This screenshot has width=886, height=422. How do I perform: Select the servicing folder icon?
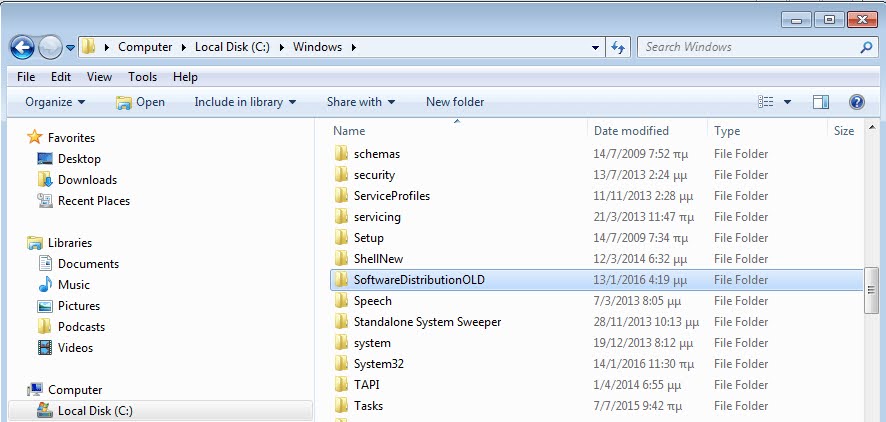click(341, 216)
